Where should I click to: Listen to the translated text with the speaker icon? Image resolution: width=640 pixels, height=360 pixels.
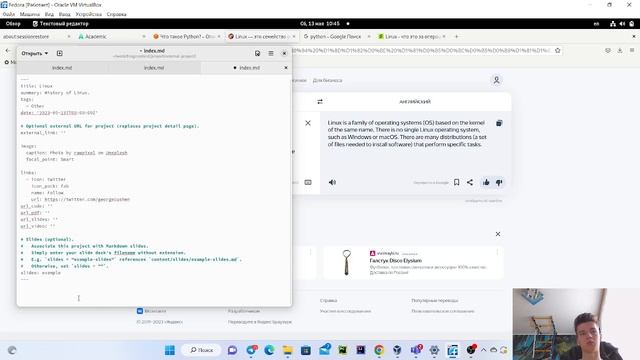[x=332, y=182]
